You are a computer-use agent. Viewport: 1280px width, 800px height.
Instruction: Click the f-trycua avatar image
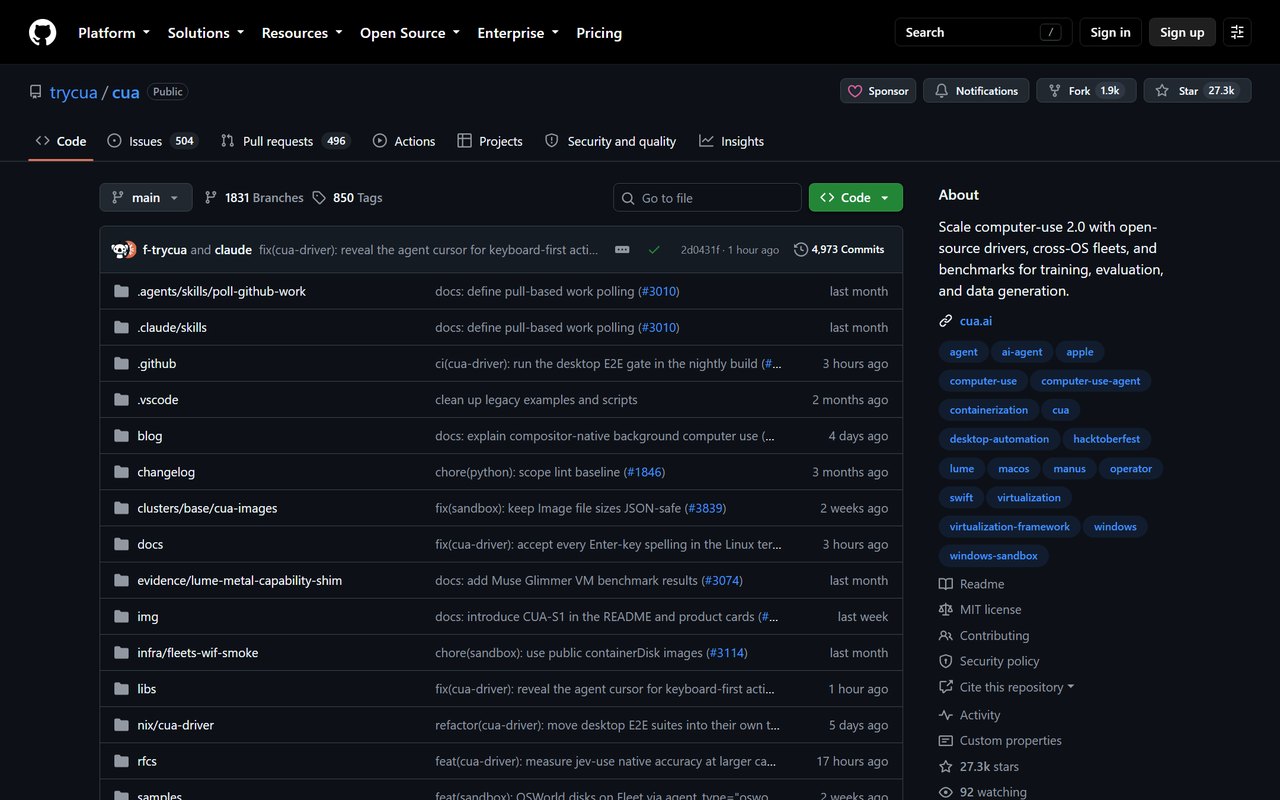point(121,249)
